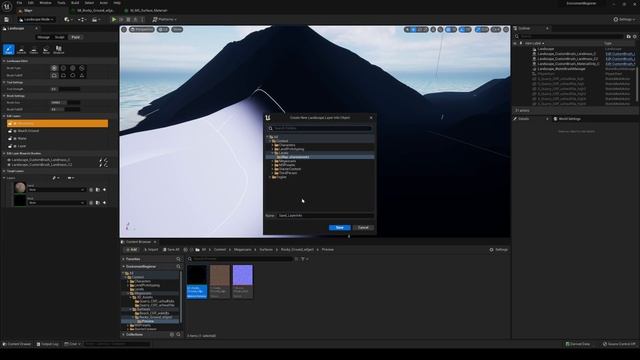Select the Noise tool icon
Viewport: 640px width, 360px height.
(46, 50)
